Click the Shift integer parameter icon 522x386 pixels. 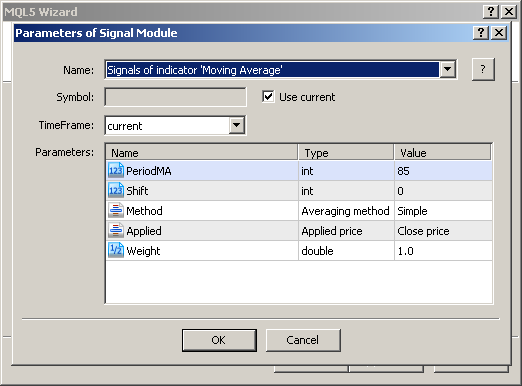(116, 191)
